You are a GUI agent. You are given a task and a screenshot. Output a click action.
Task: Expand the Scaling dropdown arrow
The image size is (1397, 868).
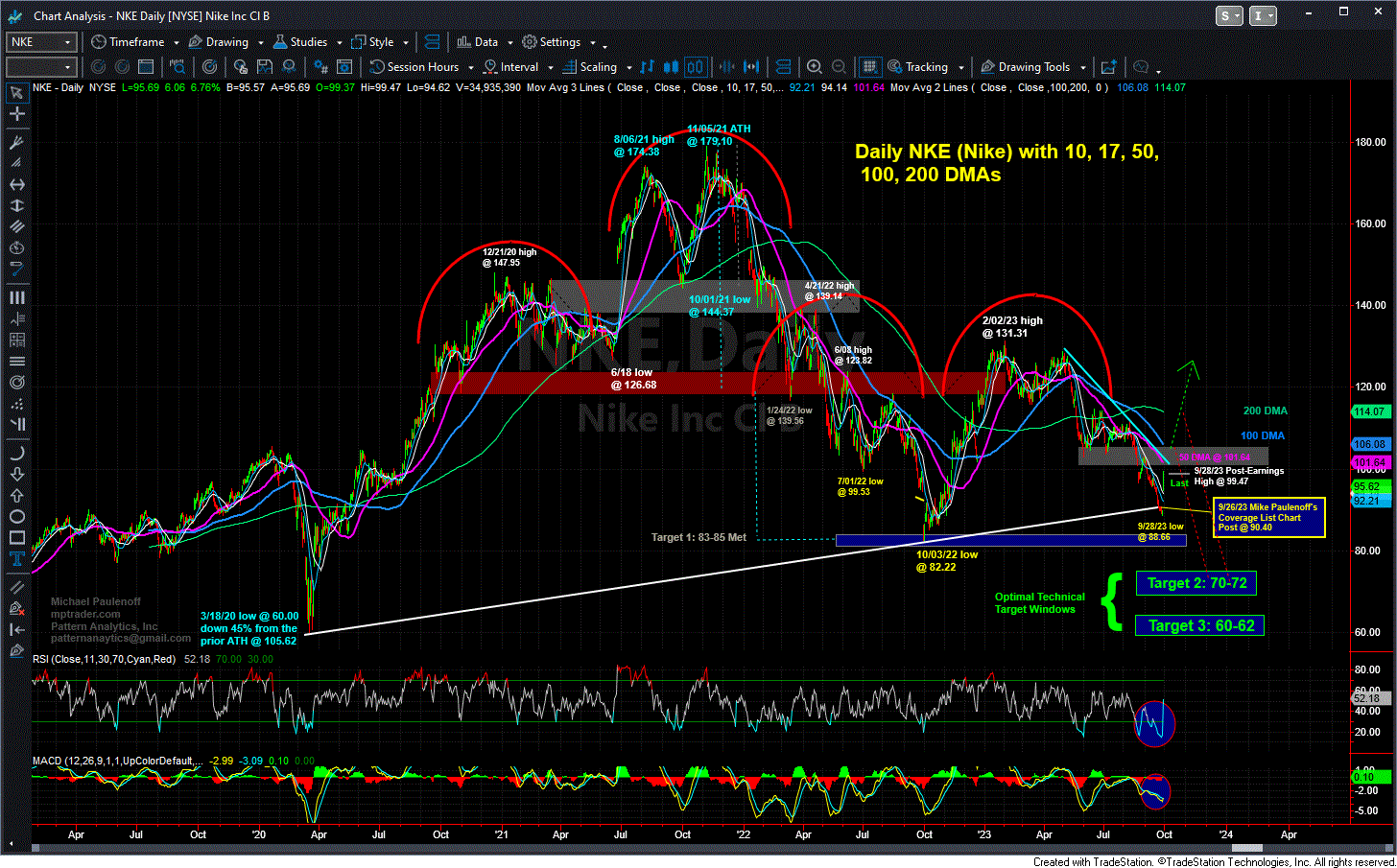(628, 67)
